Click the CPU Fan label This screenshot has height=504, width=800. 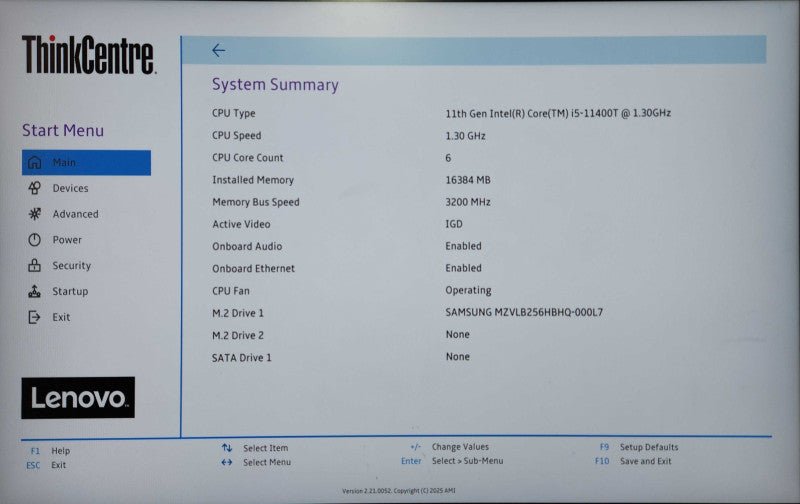[231, 291]
